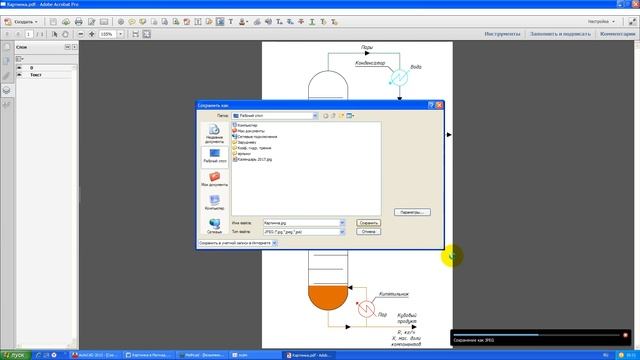The image size is (640, 360).
Task: Click the fit full page icon
Action: 147,34
